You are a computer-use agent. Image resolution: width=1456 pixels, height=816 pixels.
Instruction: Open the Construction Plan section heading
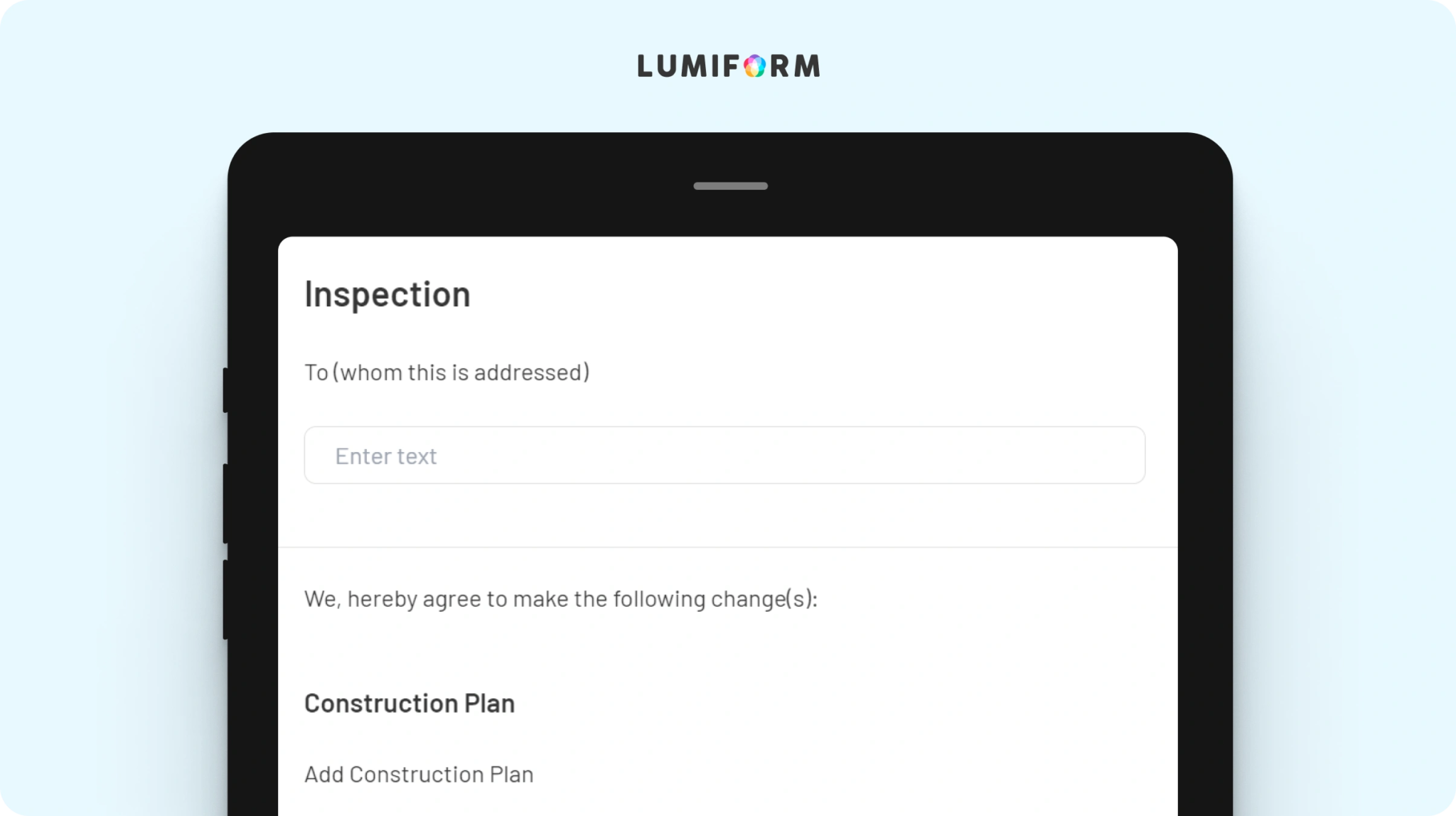click(x=409, y=703)
